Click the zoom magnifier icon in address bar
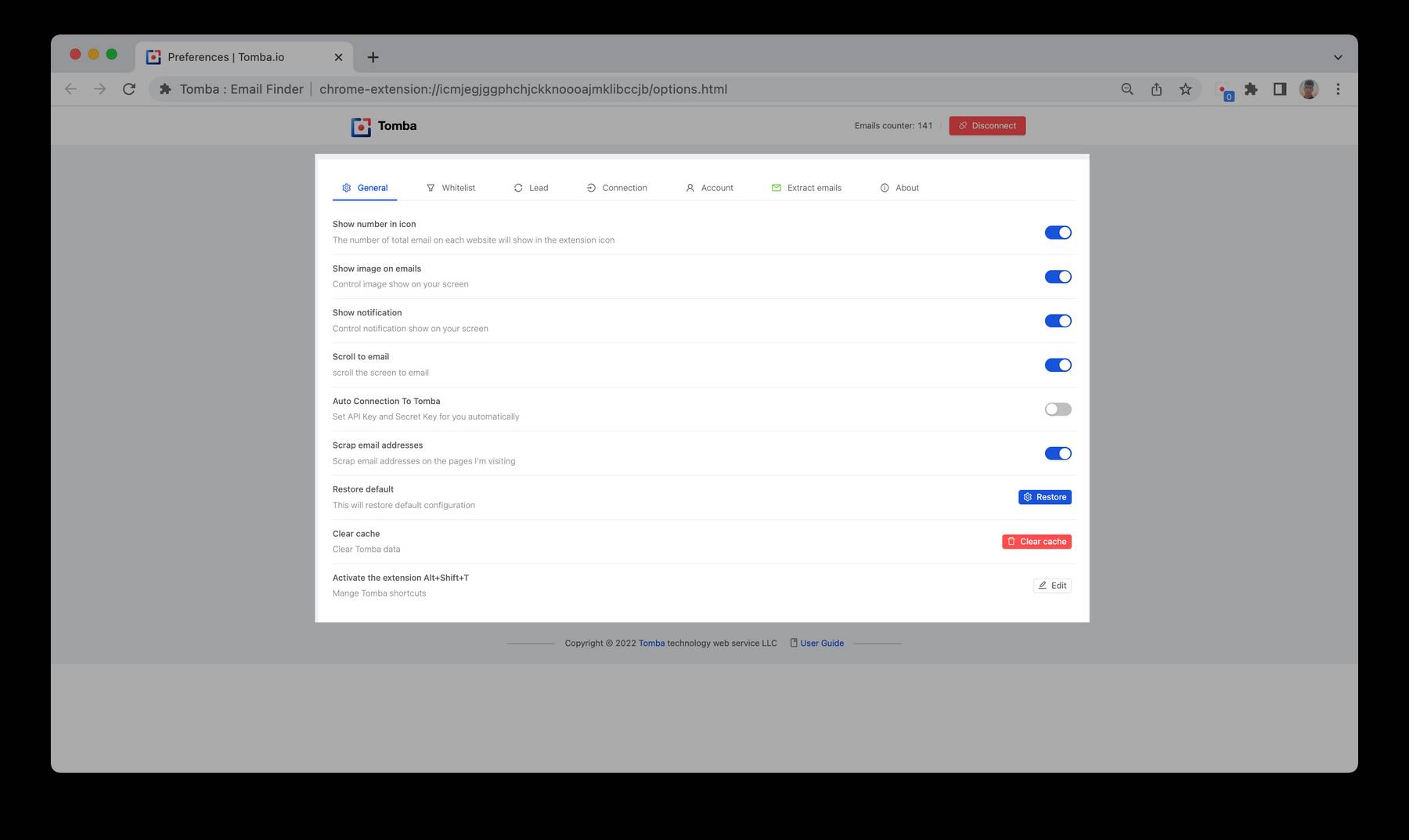This screenshot has height=840, width=1409. 1127,89
